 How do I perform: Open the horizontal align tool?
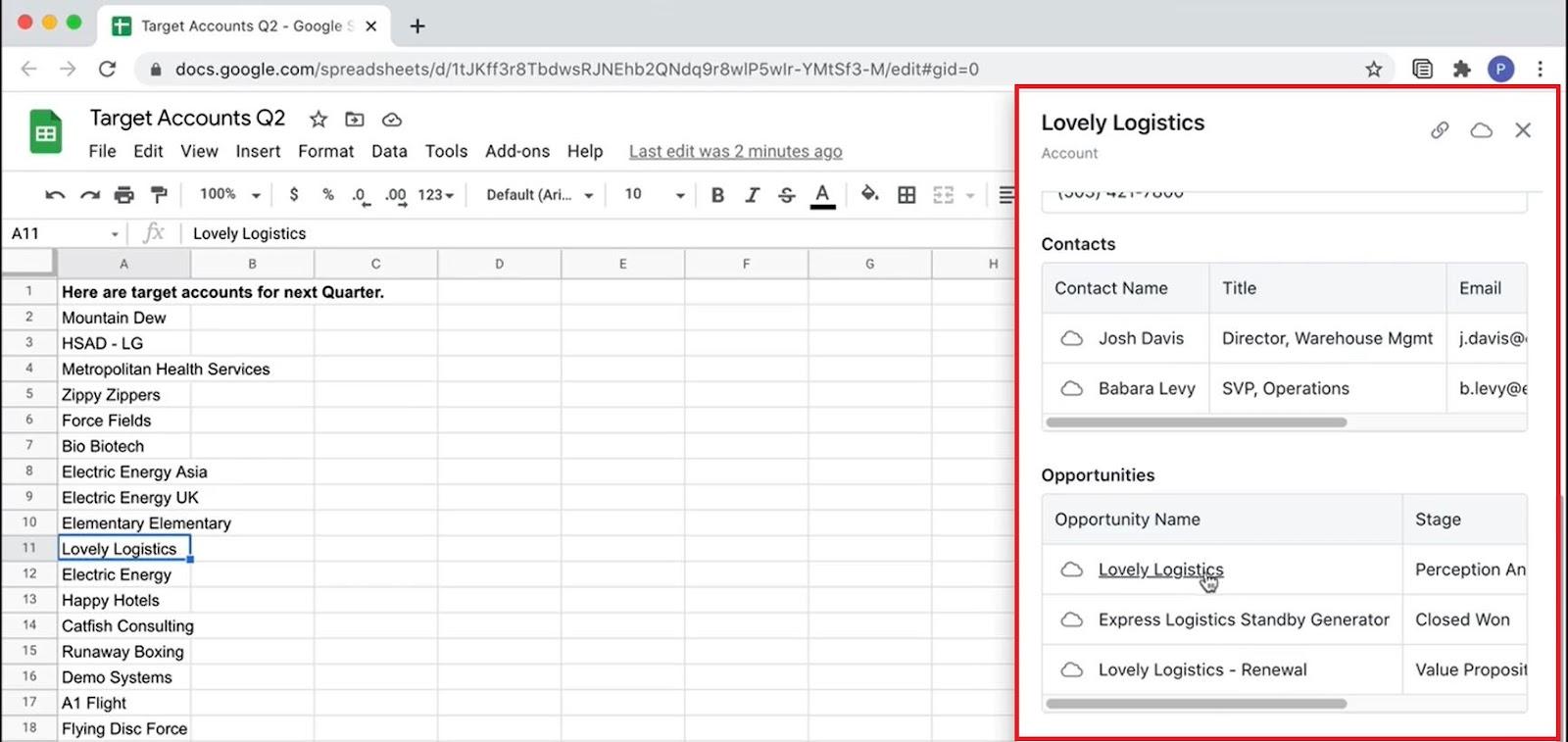(1006, 195)
